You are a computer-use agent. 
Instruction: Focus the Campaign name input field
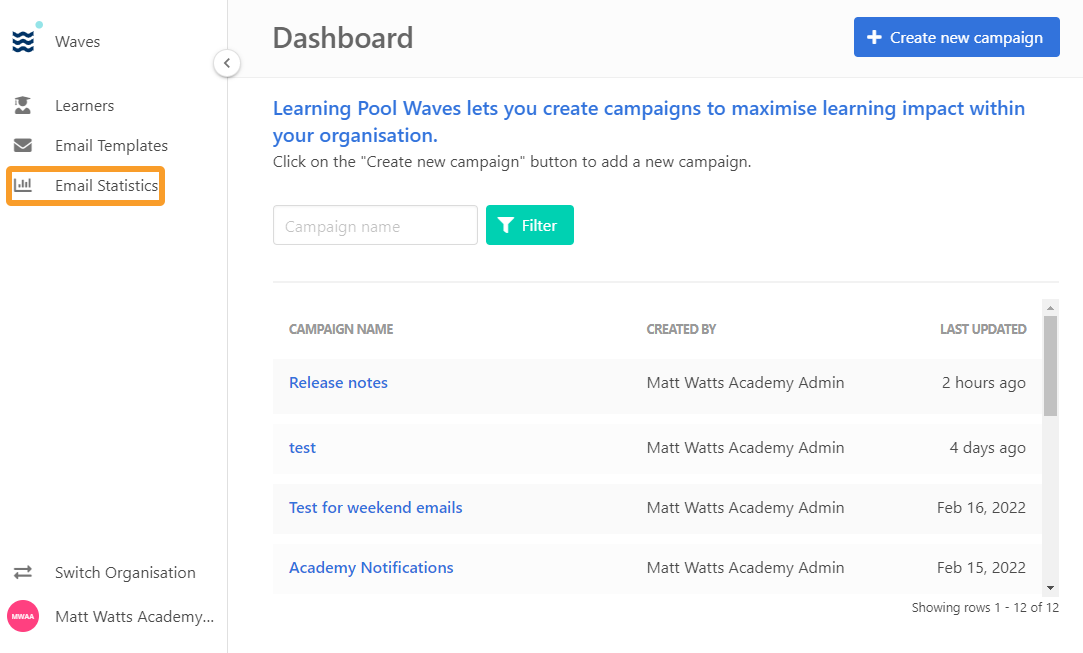click(x=375, y=225)
